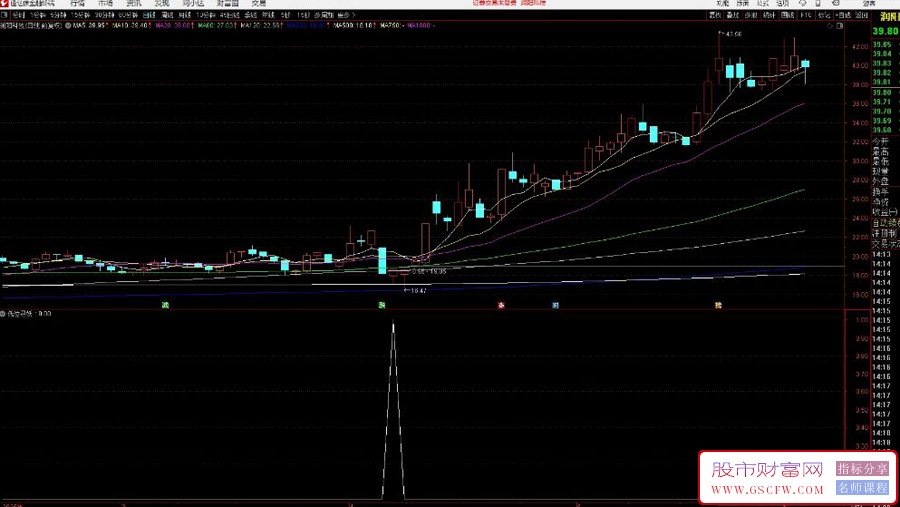This screenshot has width=900, height=507.
Task: Click the blue marker below the chart
Action: [x=555, y=305]
